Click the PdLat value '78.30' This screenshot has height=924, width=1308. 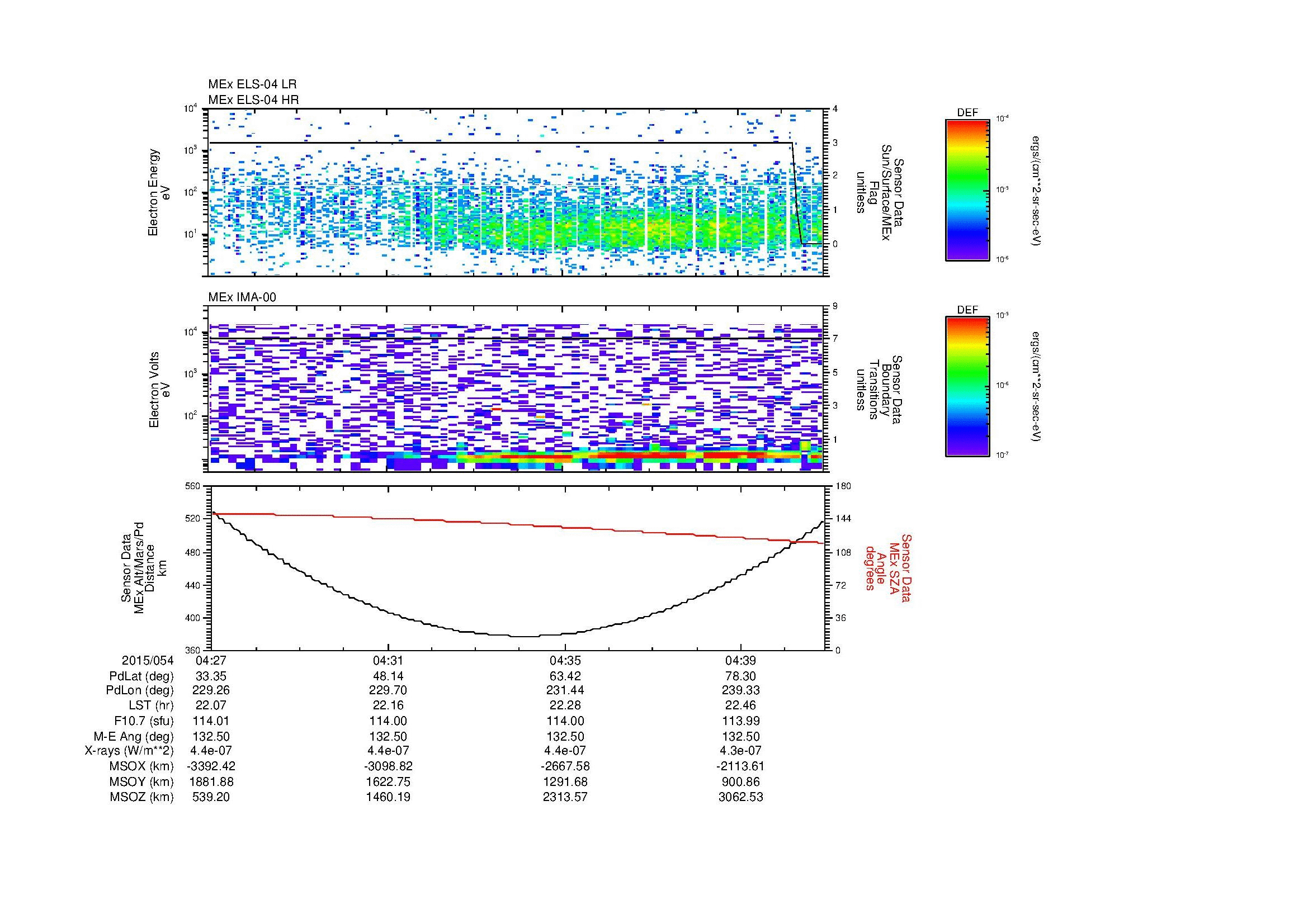click(x=740, y=676)
